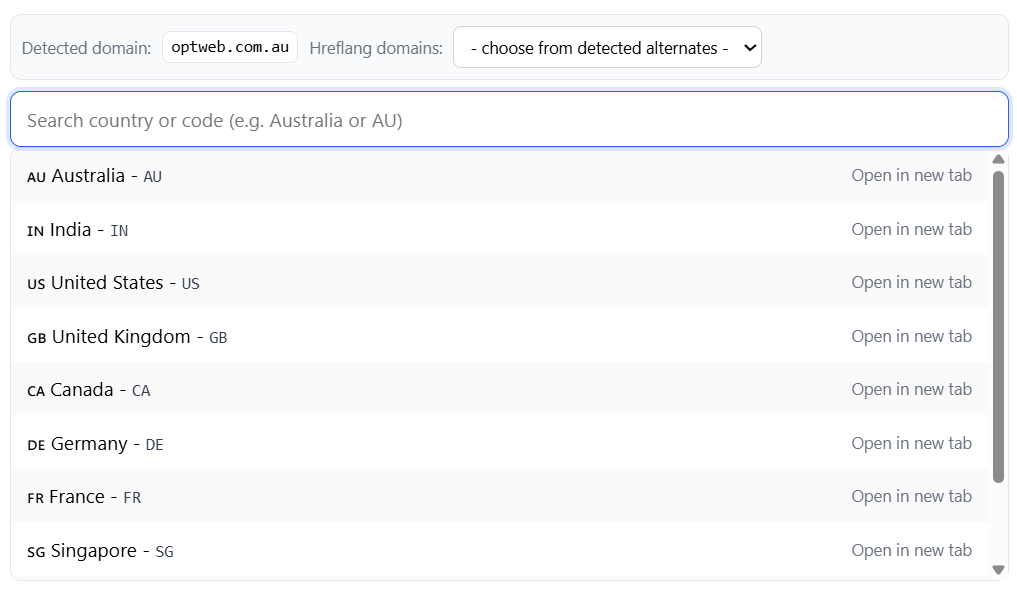The image size is (1017, 599).
Task: Click the US badge next to United States
Action: pos(35,284)
